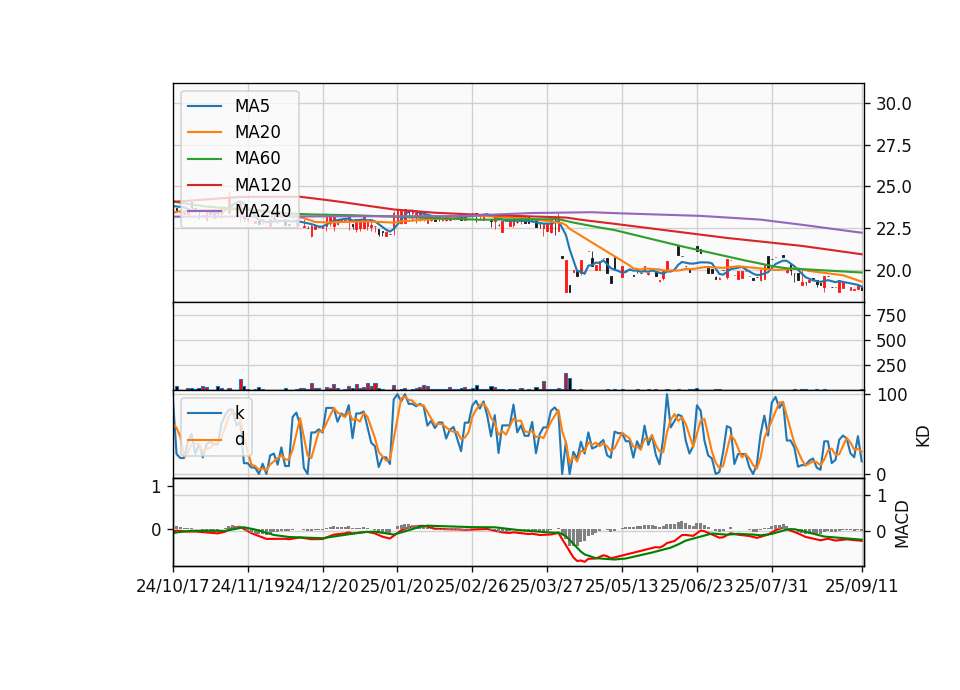Image resolution: width=960 pixels, height=690 pixels.
Task: Click the red MA120 legend line sample
Action: click(x=204, y=185)
